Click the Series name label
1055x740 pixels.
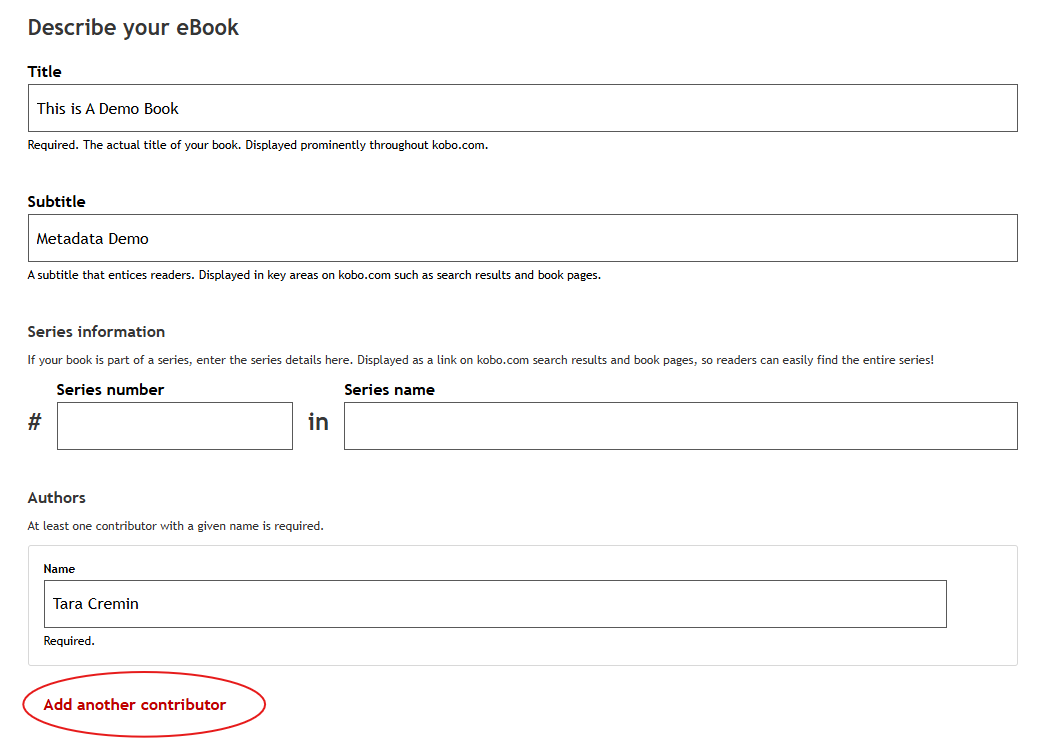(x=389, y=390)
